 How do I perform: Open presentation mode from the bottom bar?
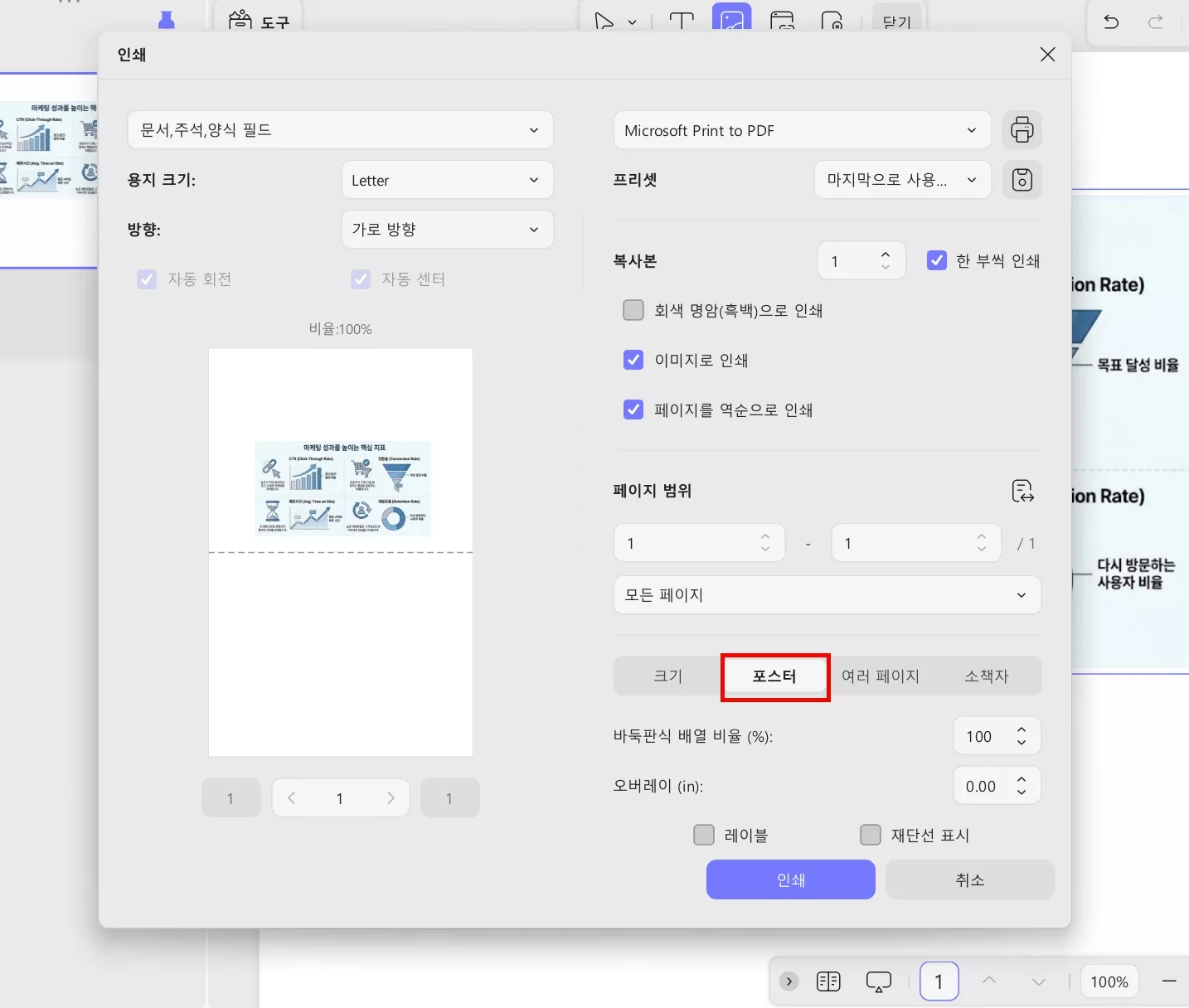[x=878, y=981]
